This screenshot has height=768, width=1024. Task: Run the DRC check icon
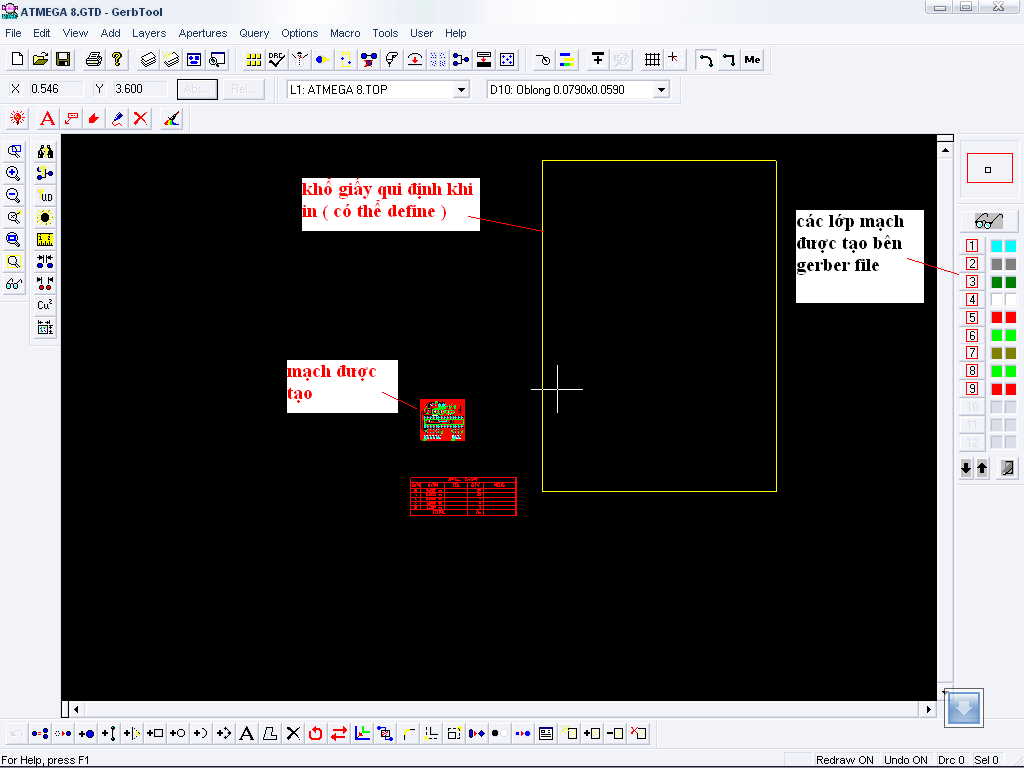276,59
